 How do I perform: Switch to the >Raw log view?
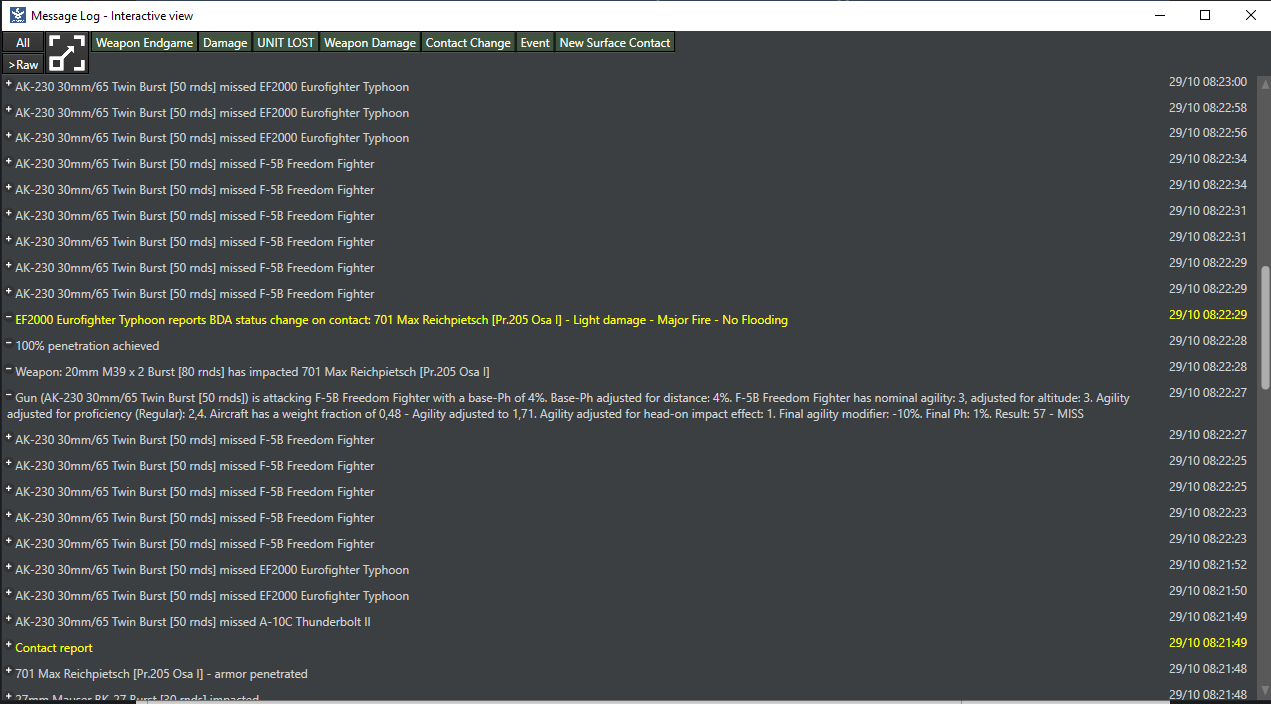[x=23, y=64]
